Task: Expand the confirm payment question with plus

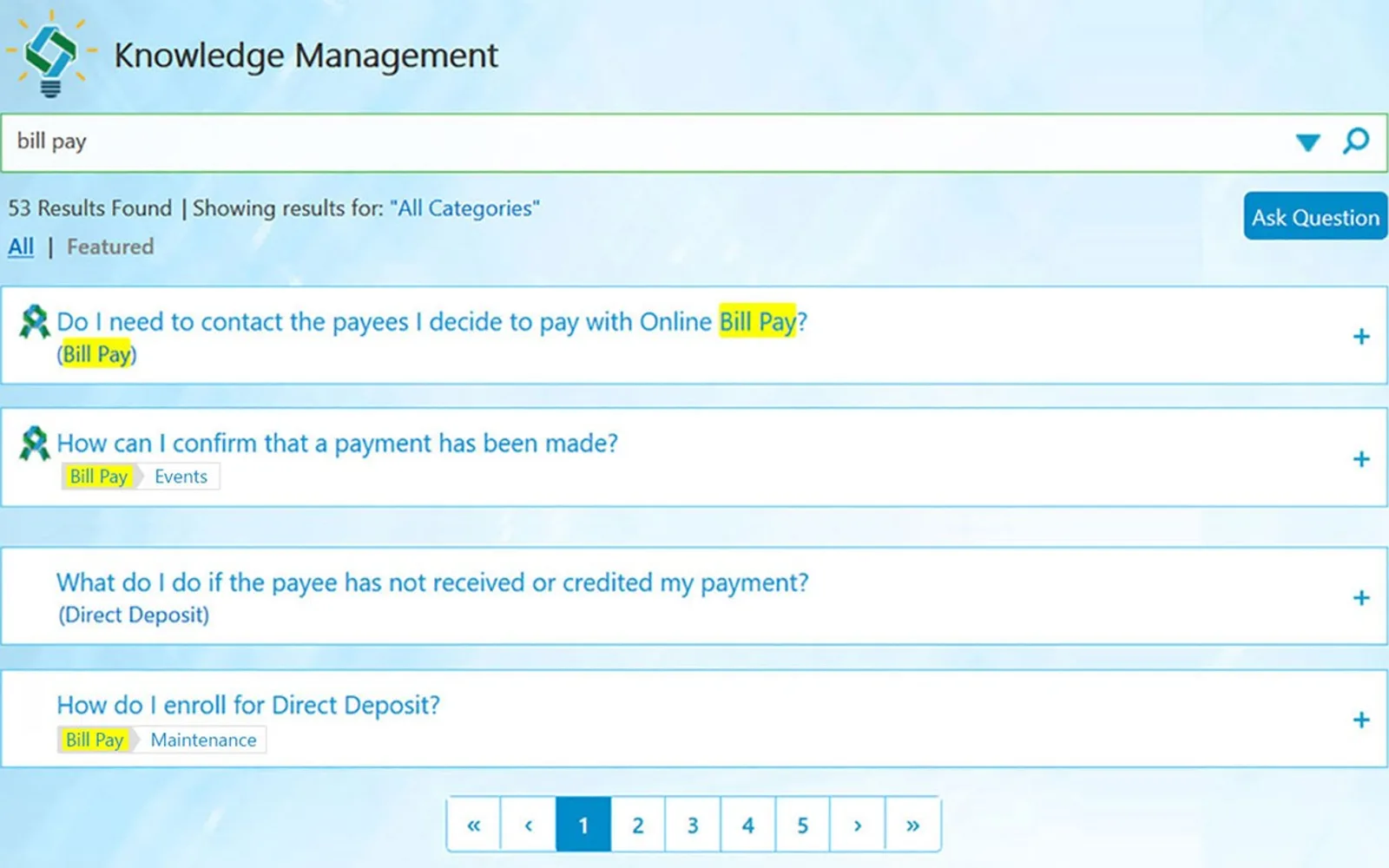Action: click(x=1361, y=459)
